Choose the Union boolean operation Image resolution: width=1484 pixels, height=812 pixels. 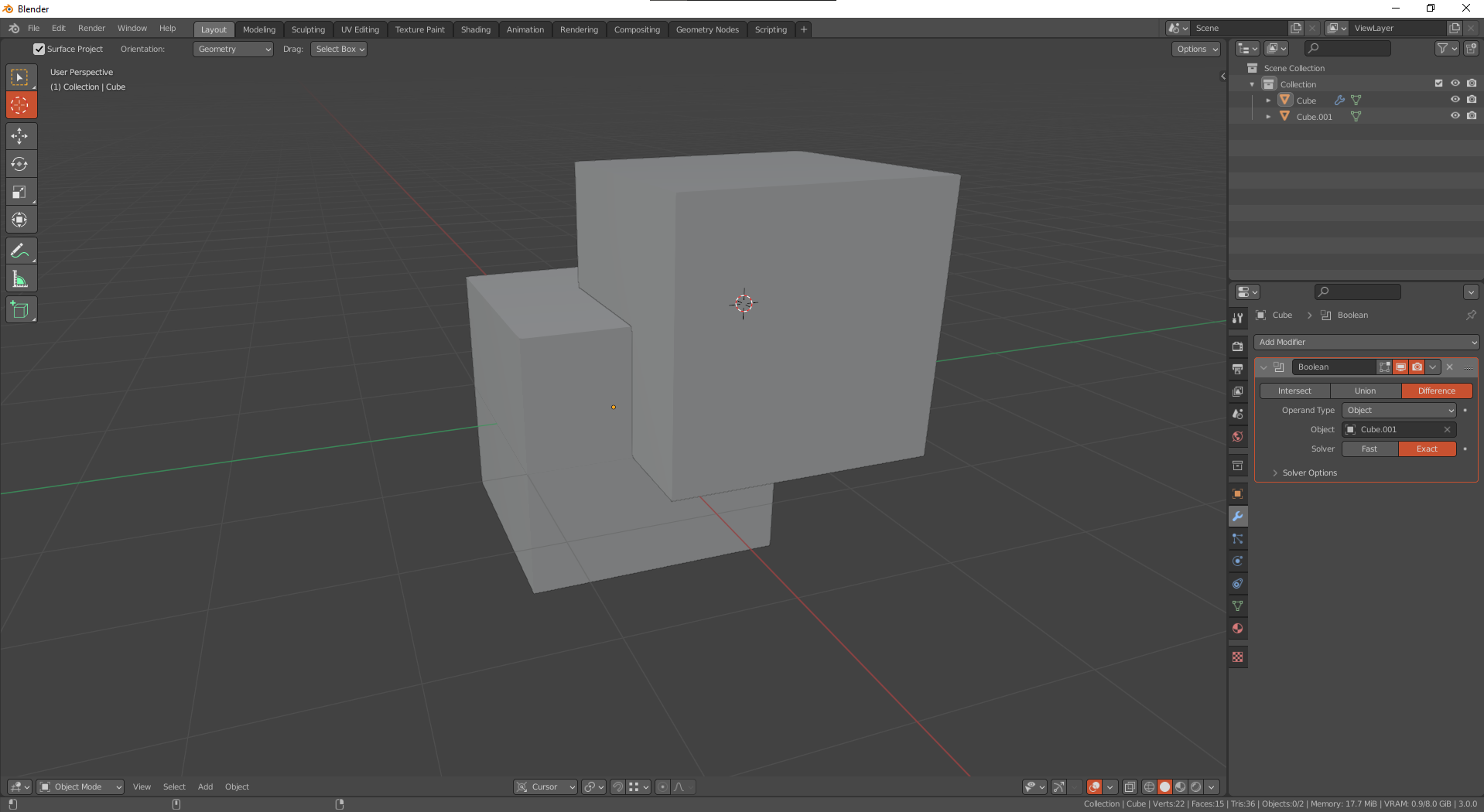tap(1366, 391)
